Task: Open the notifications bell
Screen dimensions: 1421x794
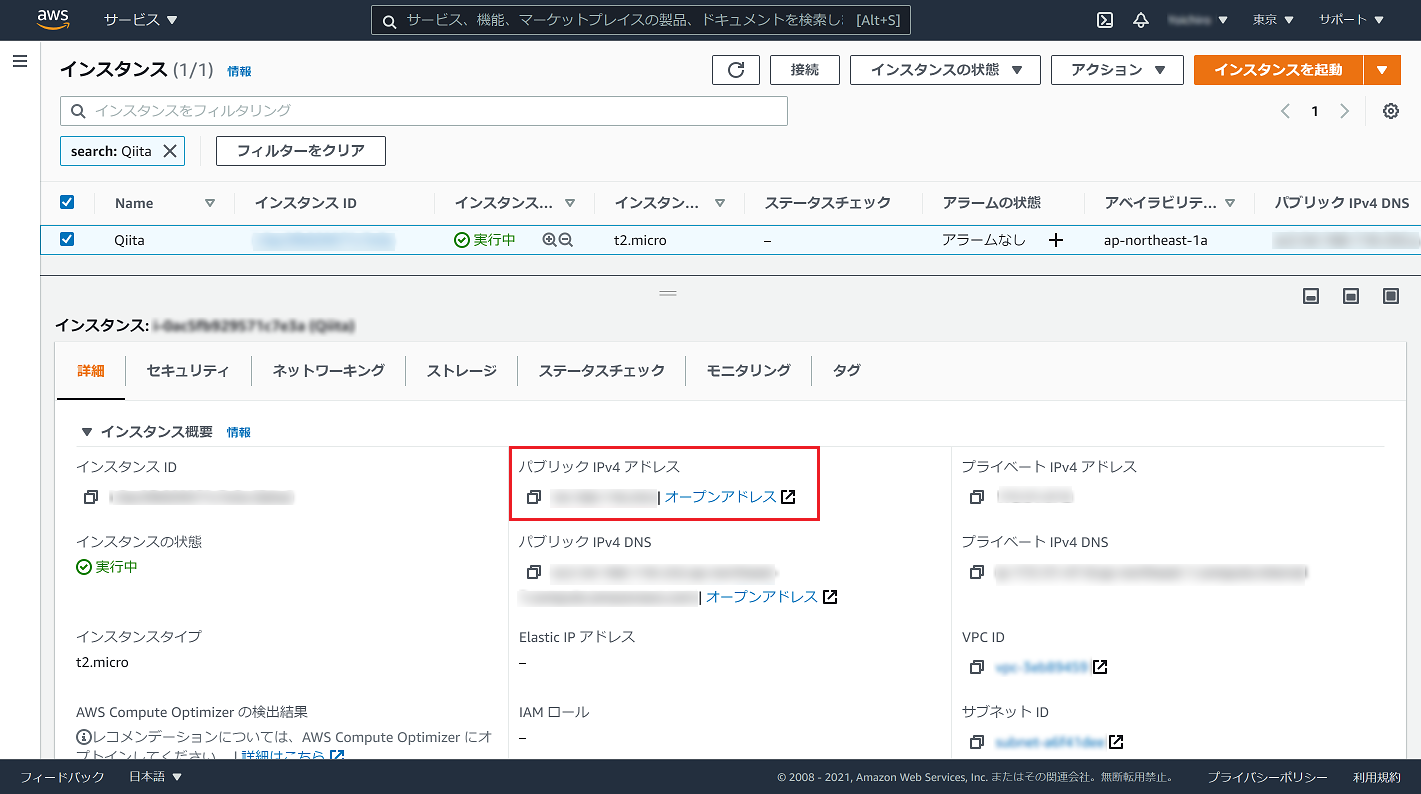Action: pyautogui.click(x=1141, y=20)
